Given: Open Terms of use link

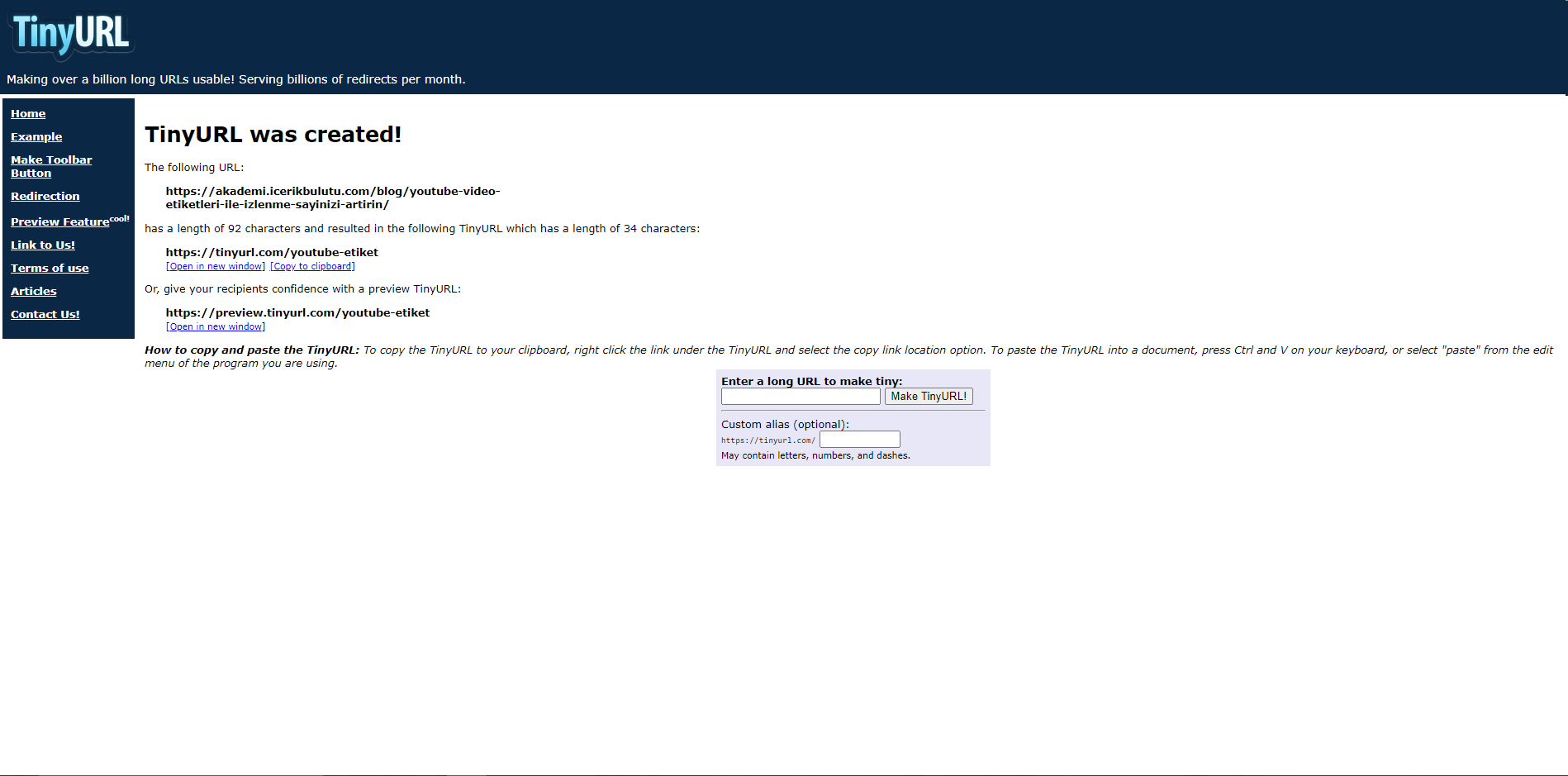Looking at the screenshot, I should [x=50, y=269].
